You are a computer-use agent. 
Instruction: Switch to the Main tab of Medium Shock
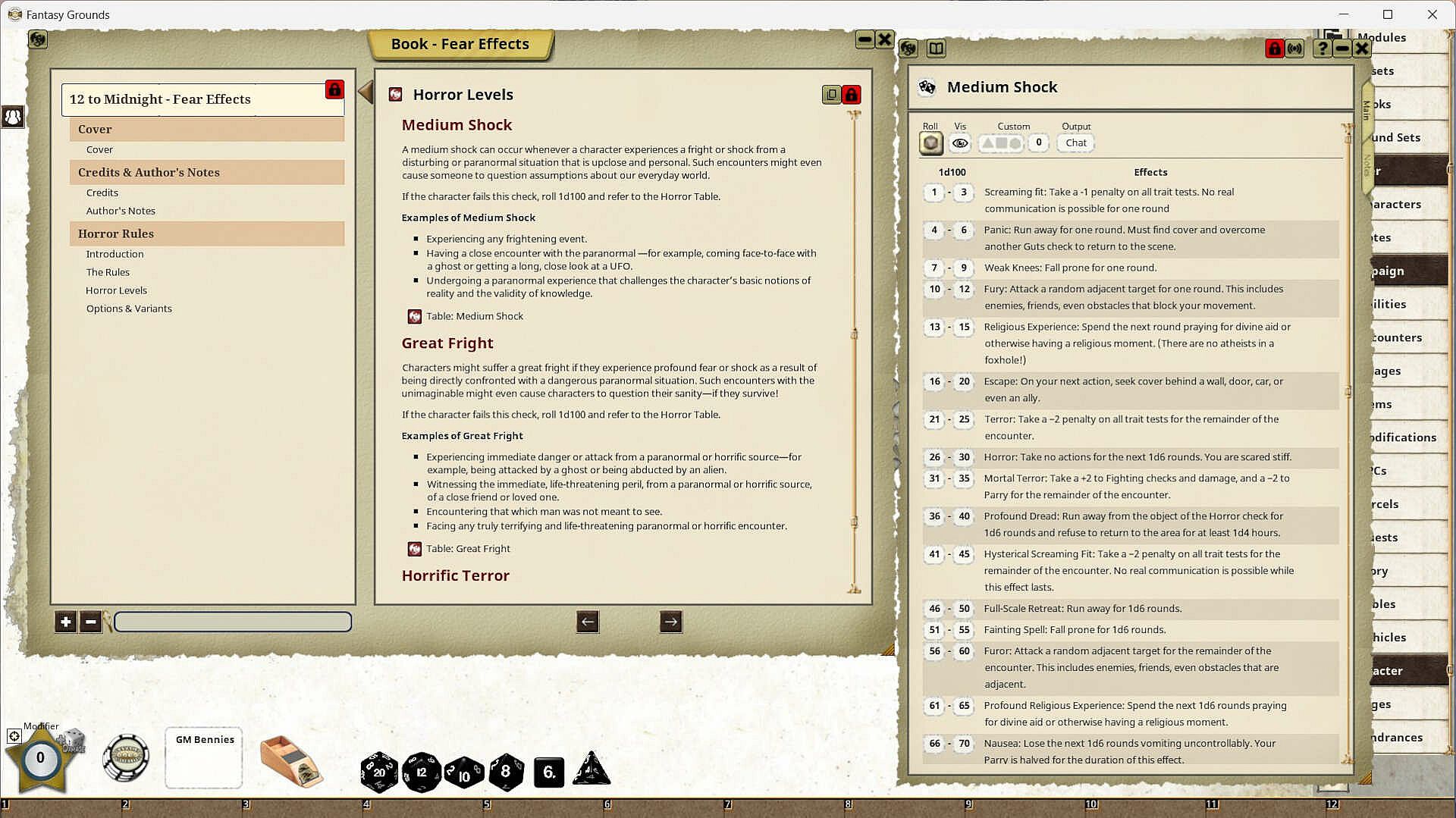(x=1367, y=111)
